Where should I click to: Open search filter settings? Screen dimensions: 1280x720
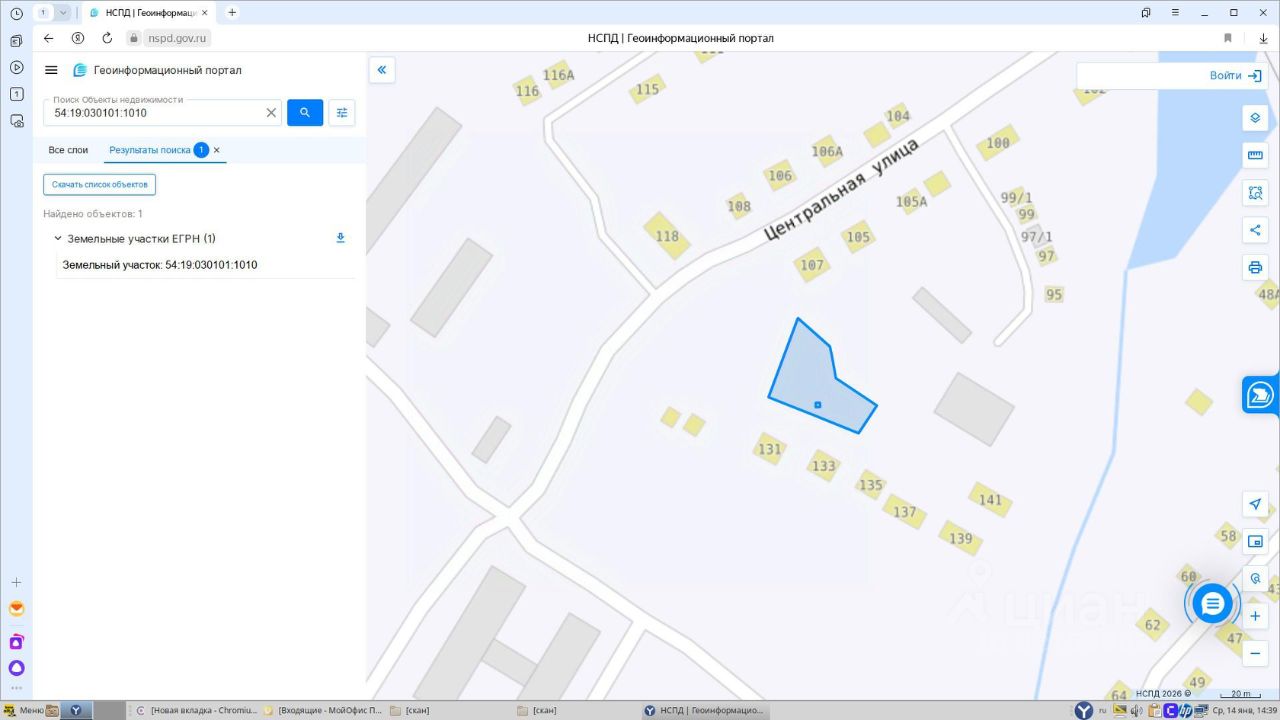[x=342, y=113]
